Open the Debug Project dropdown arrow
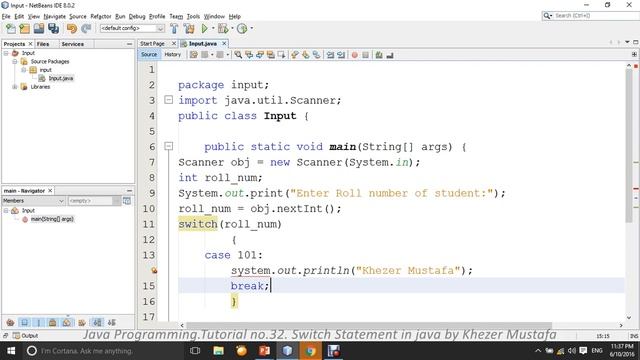The image size is (640, 360). click(232, 28)
